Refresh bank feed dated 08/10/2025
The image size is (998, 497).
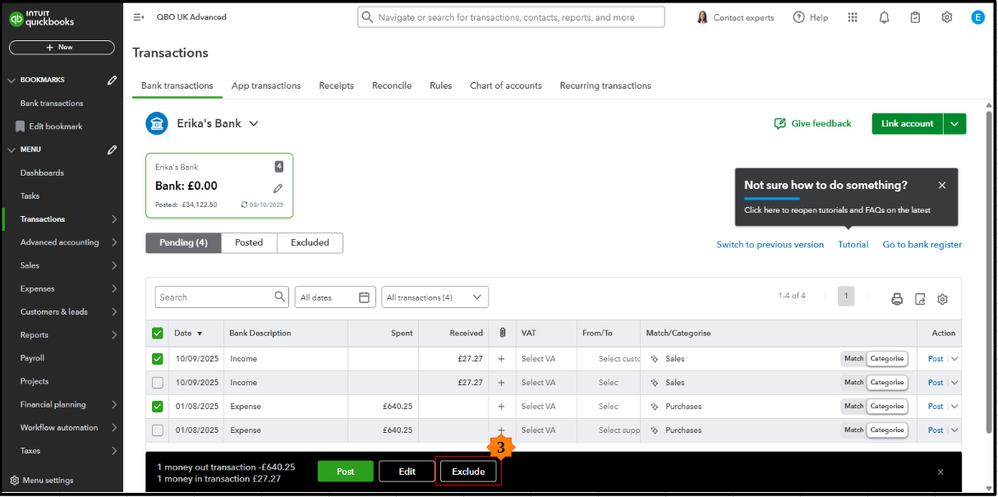point(244,205)
